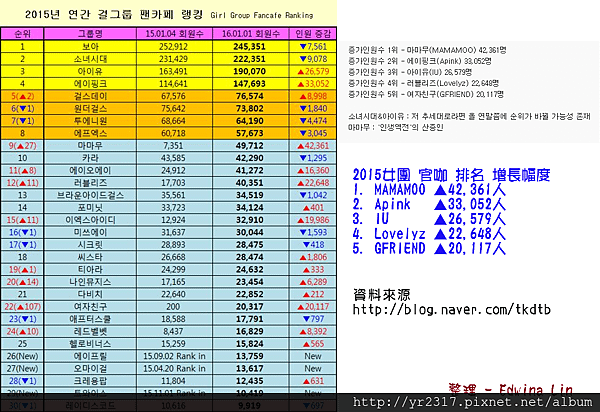Click the blue 'IU ▲26,579人' line
This screenshot has width=600, height=412.
click(x=429, y=219)
